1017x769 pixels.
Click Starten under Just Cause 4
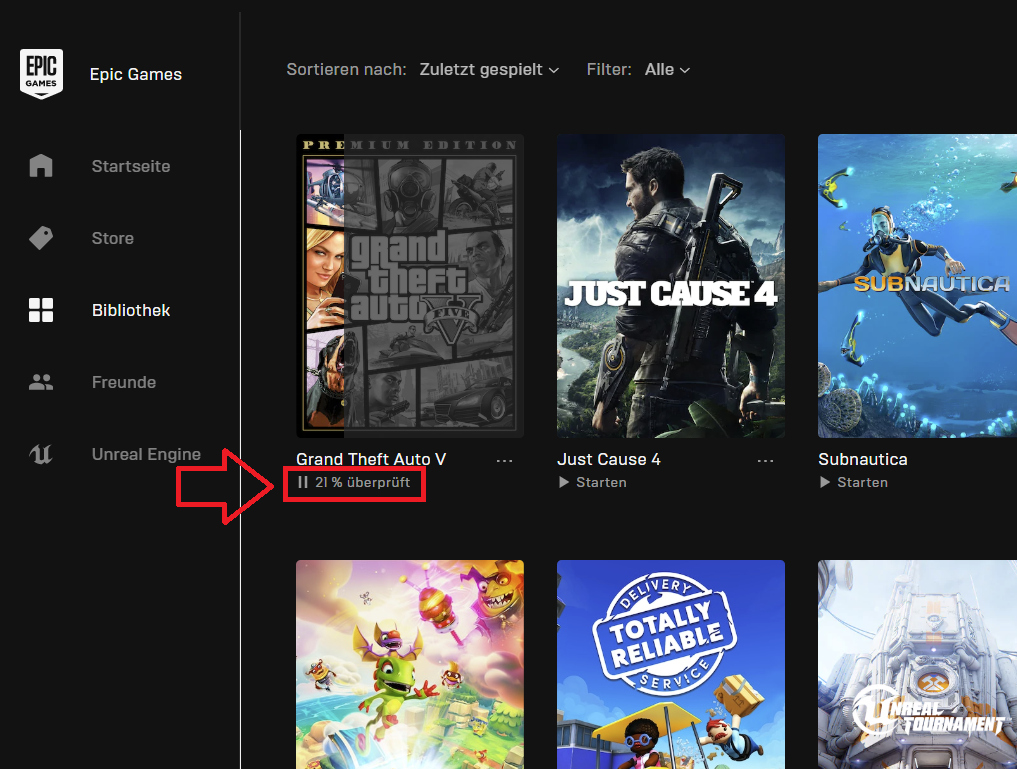[601, 482]
